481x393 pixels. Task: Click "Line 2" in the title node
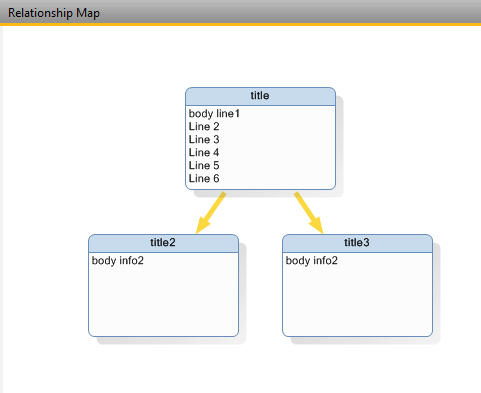[204, 127]
